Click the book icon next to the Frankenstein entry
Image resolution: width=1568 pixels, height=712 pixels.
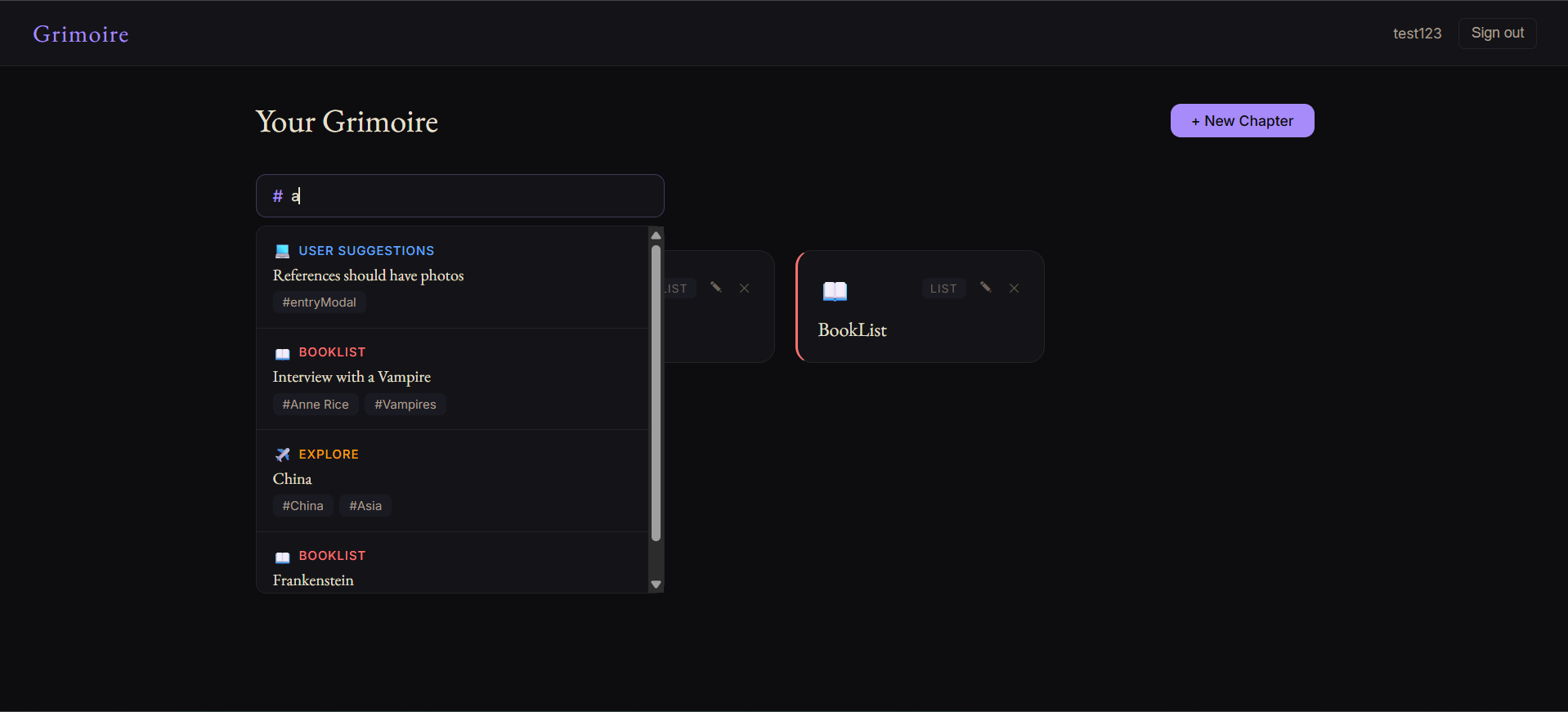(282, 557)
